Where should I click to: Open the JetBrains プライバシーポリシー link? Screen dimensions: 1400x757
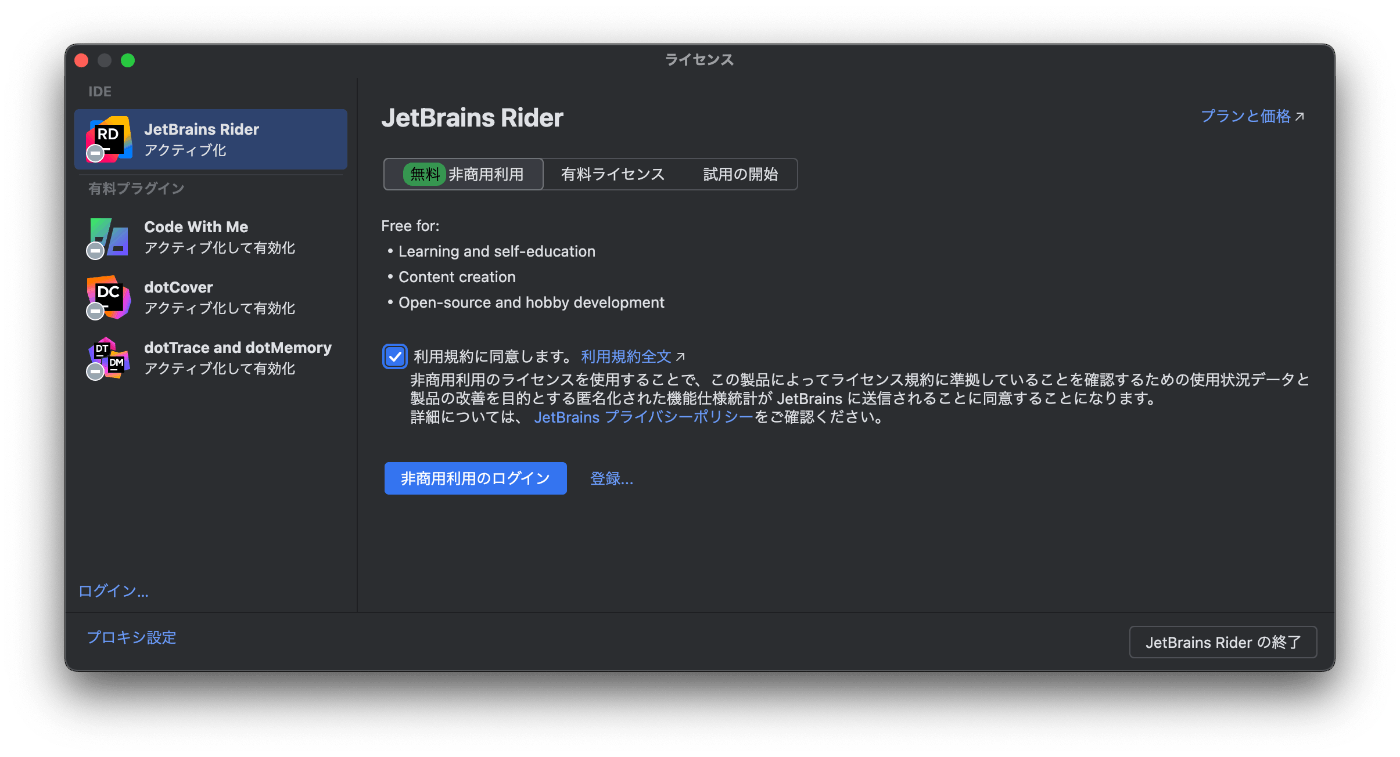644,417
